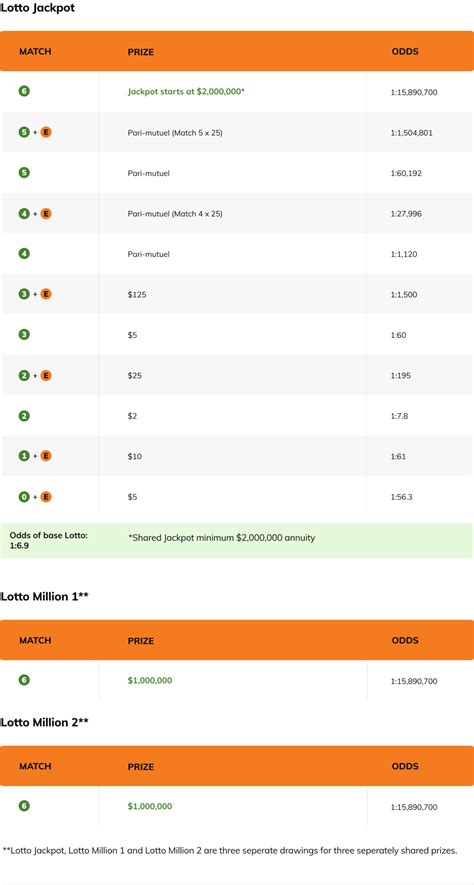Click the 1:15,890,700 odds in Lotto Jackpot table
Image resolution: width=474 pixels, height=885 pixels.
[x=414, y=92]
